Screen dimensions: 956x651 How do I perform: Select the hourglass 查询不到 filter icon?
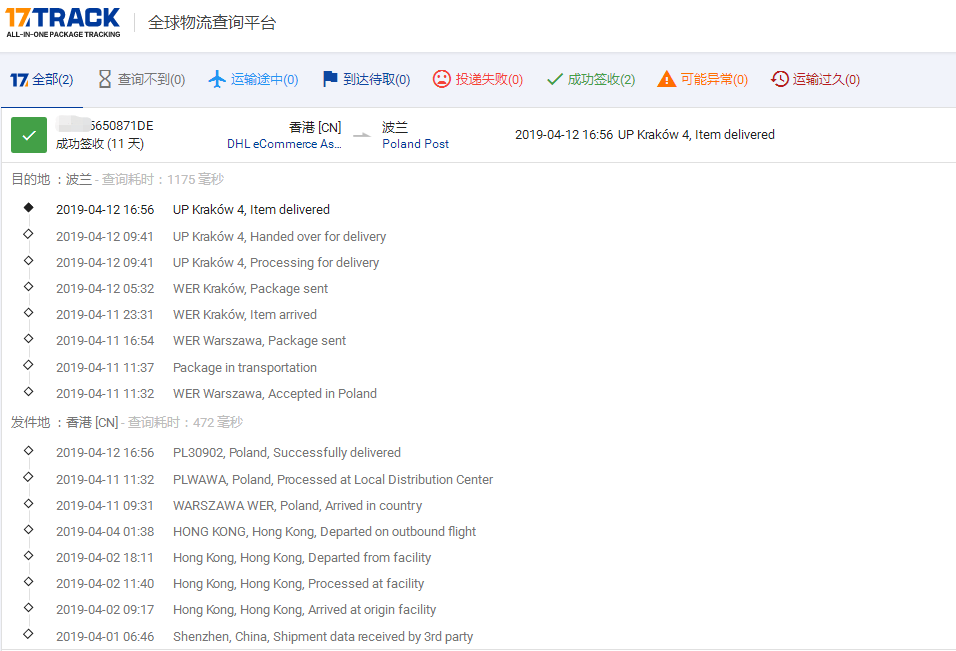104,78
